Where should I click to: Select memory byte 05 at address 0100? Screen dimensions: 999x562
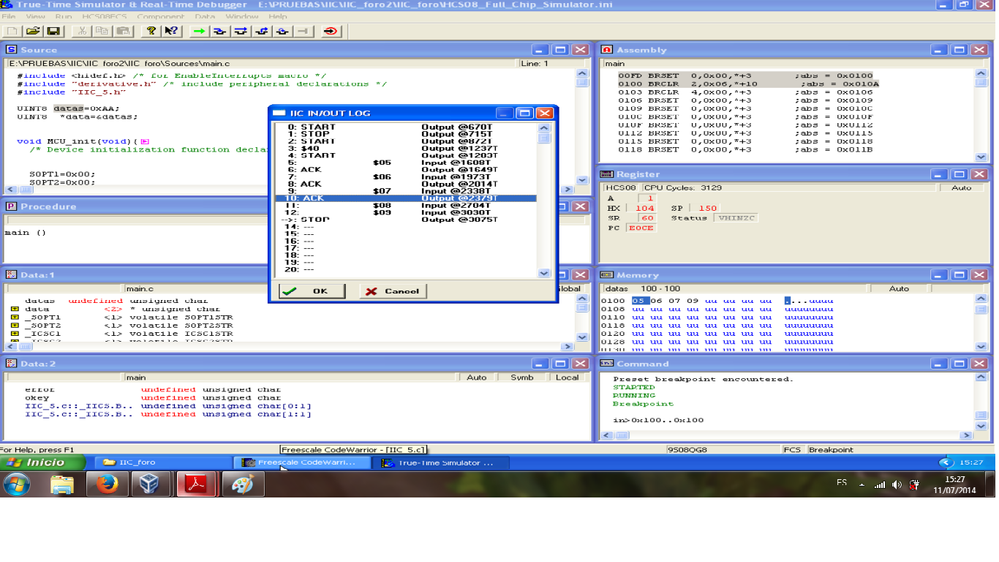click(x=639, y=301)
